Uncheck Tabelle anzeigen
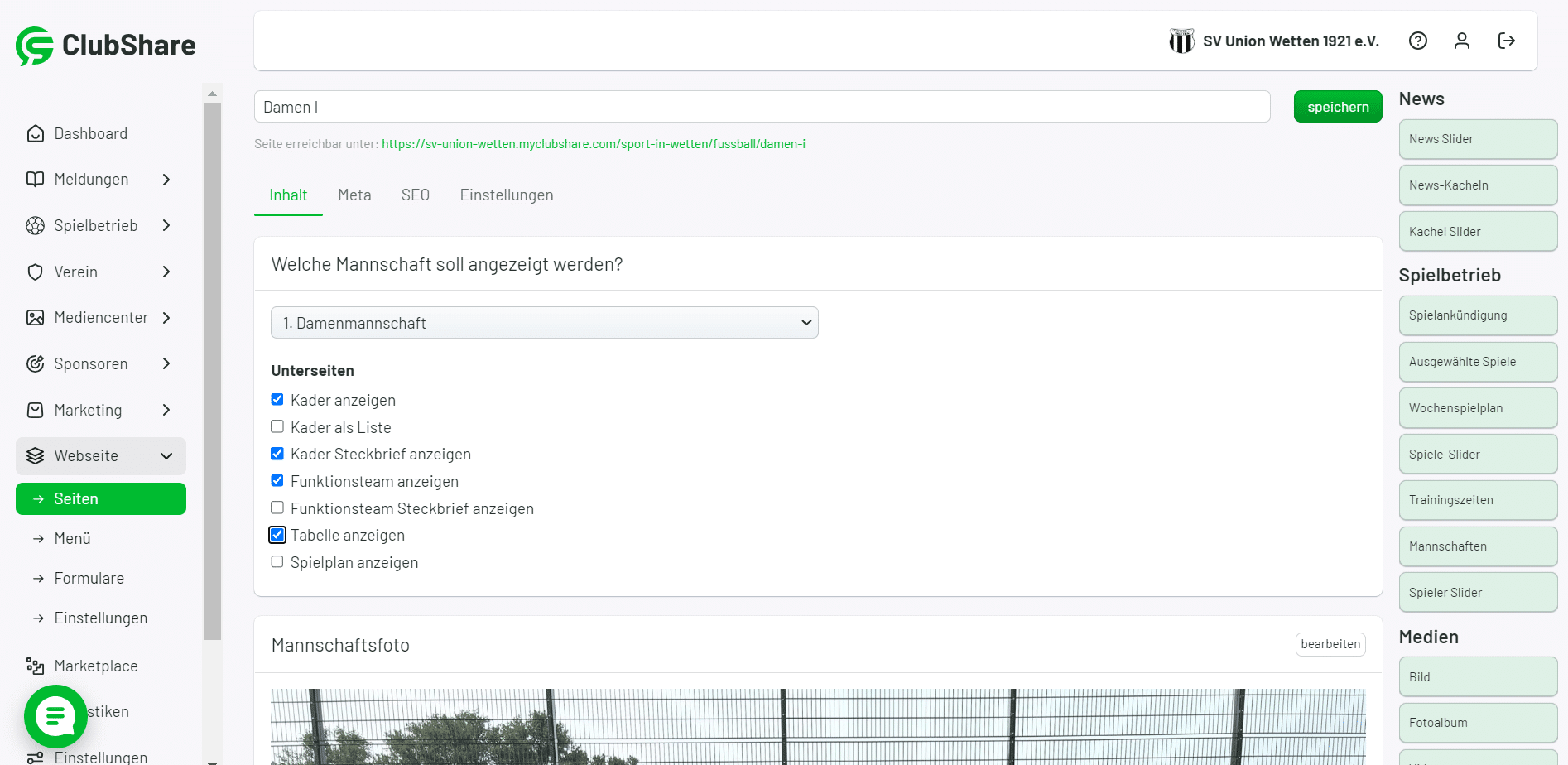The height and width of the screenshot is (765, 1568). coord(277,535)
